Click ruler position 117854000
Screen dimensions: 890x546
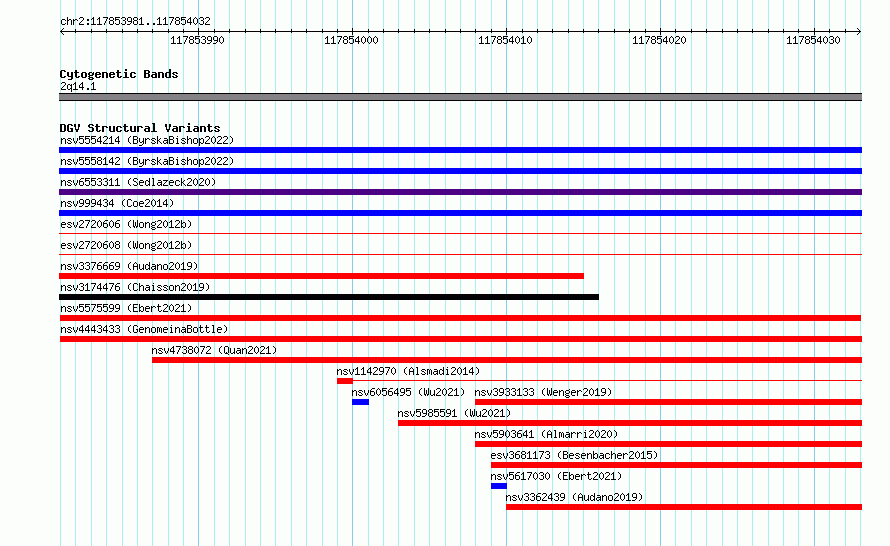(x=351, y=40)
